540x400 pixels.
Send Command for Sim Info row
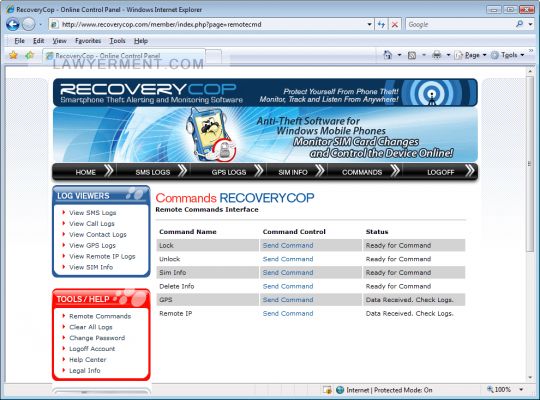(x=288, y=273)
